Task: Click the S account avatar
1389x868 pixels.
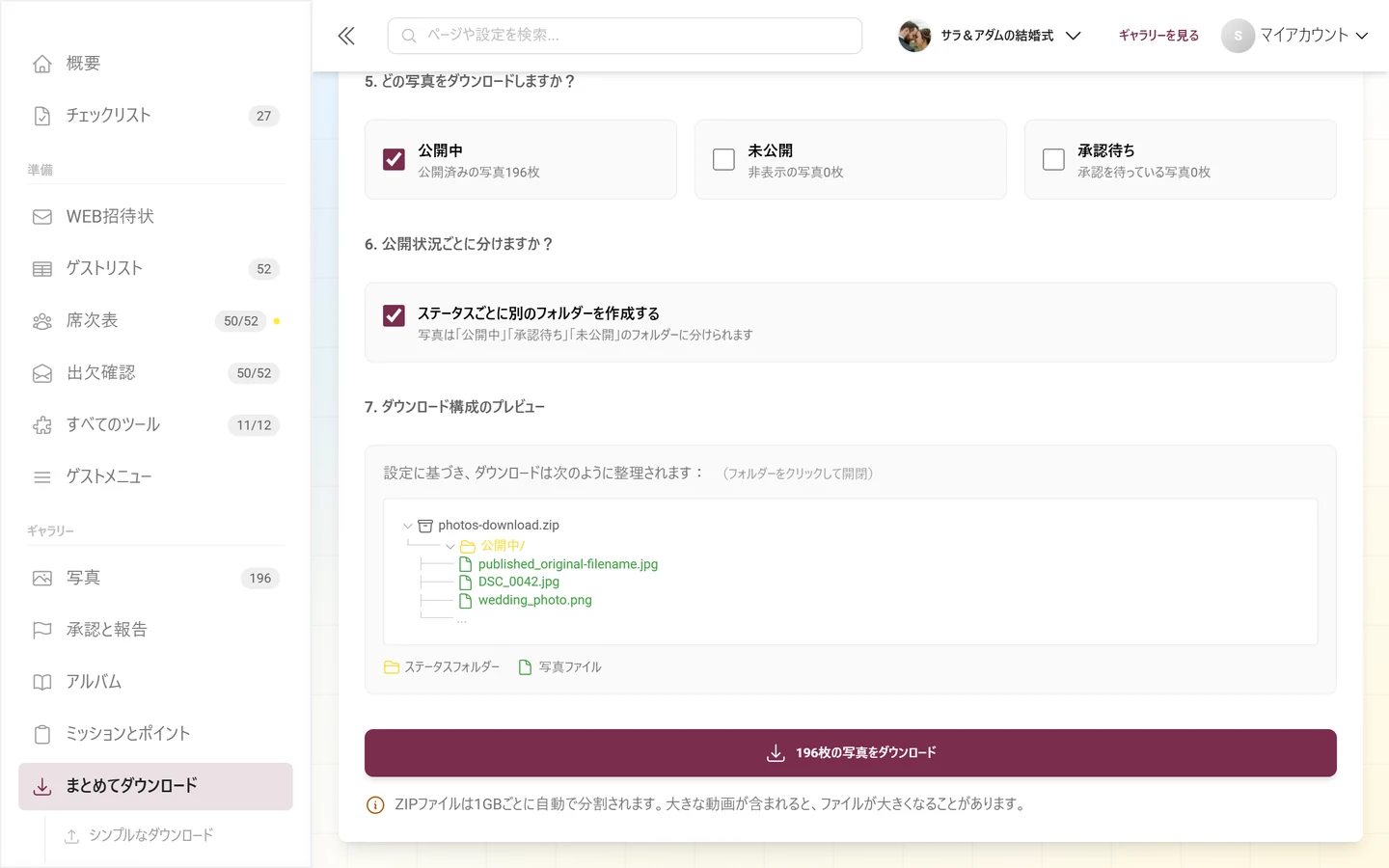Action: [x=1238, y=36]
